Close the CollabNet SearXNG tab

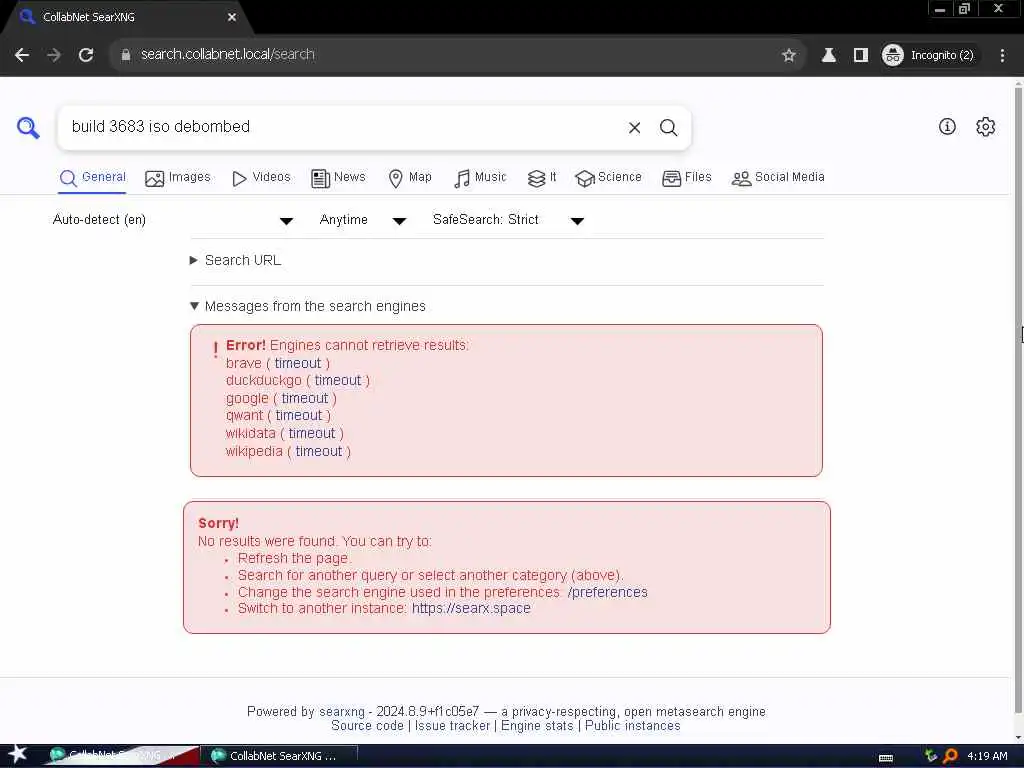coord(232,18)
